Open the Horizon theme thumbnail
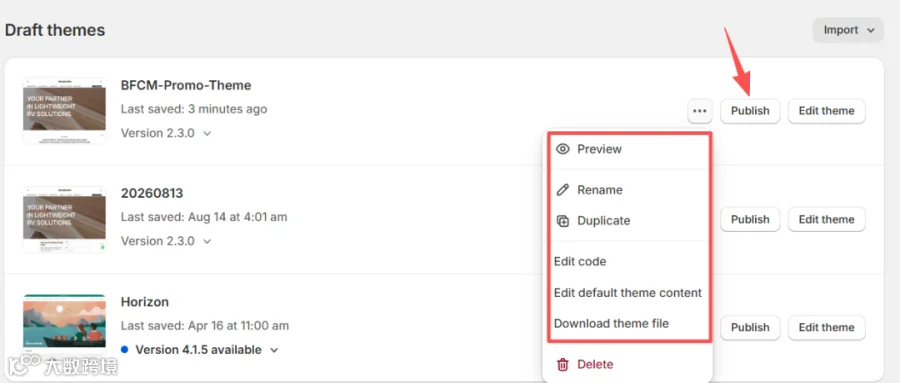Screen dimensions: 900x383 pyautogui.click(x=64, y=327)
